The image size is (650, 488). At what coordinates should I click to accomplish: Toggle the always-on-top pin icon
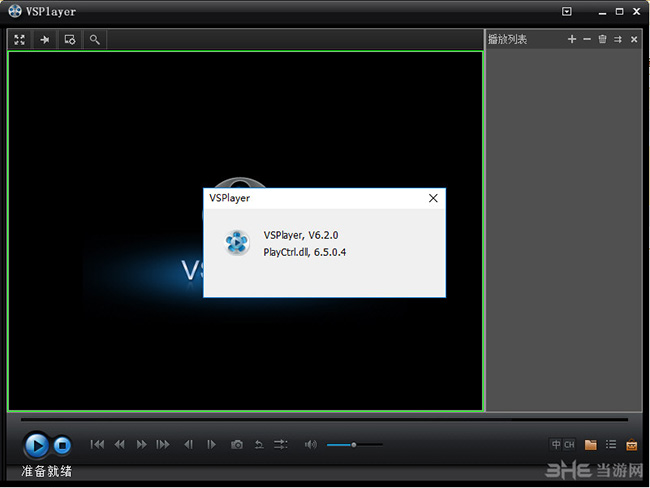tap(44, 39)
